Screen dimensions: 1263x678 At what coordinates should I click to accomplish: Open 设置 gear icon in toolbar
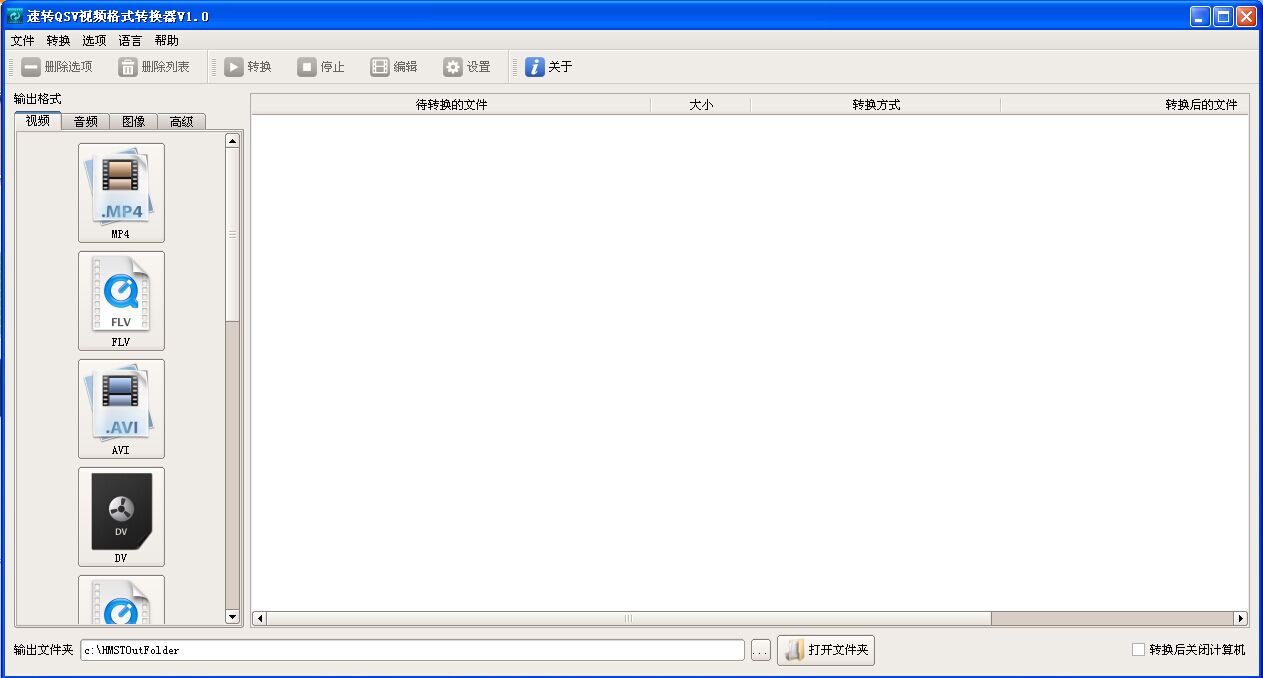[x=453, y=67]
